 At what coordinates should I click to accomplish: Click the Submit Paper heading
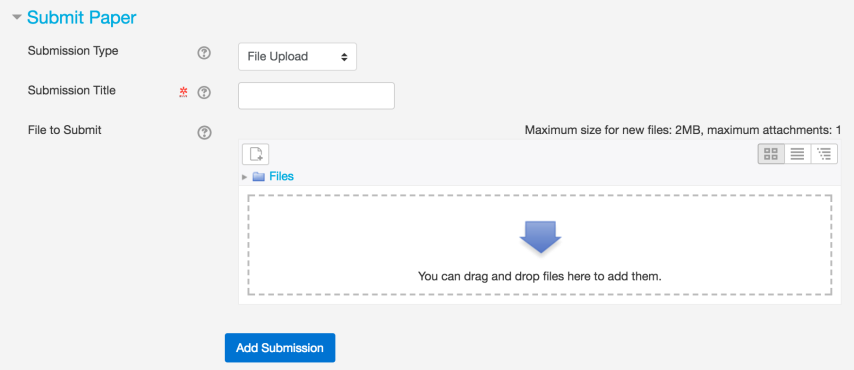[82, 17]
